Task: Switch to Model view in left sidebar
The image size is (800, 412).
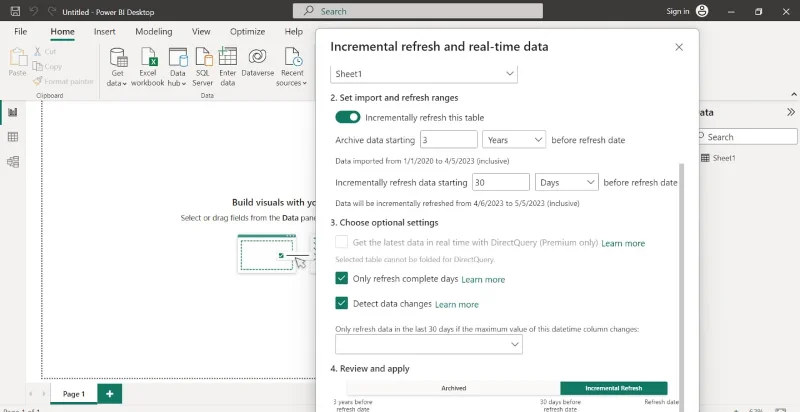Action: coord(13,162)
